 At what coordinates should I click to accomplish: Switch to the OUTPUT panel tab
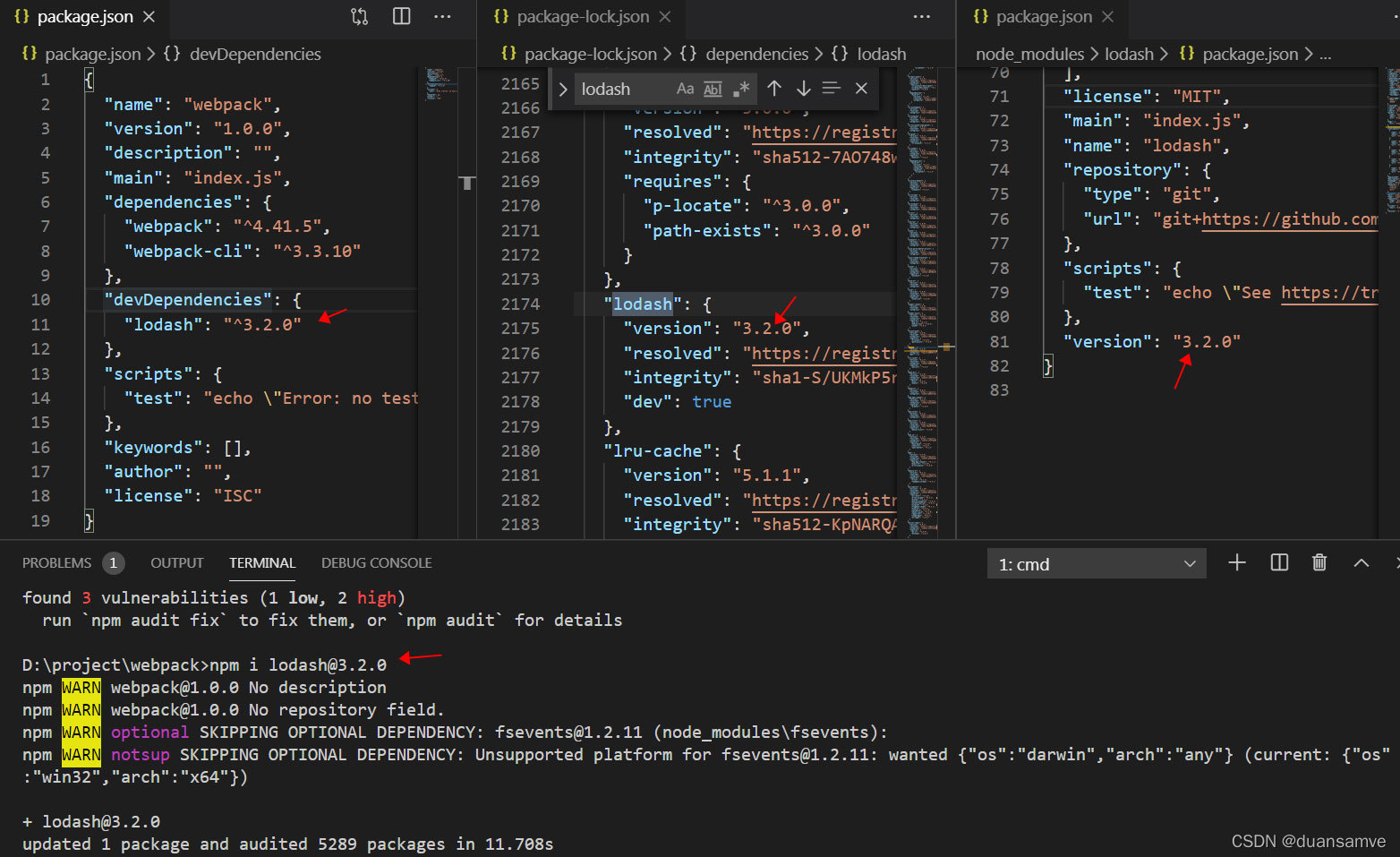pos(177,562)
